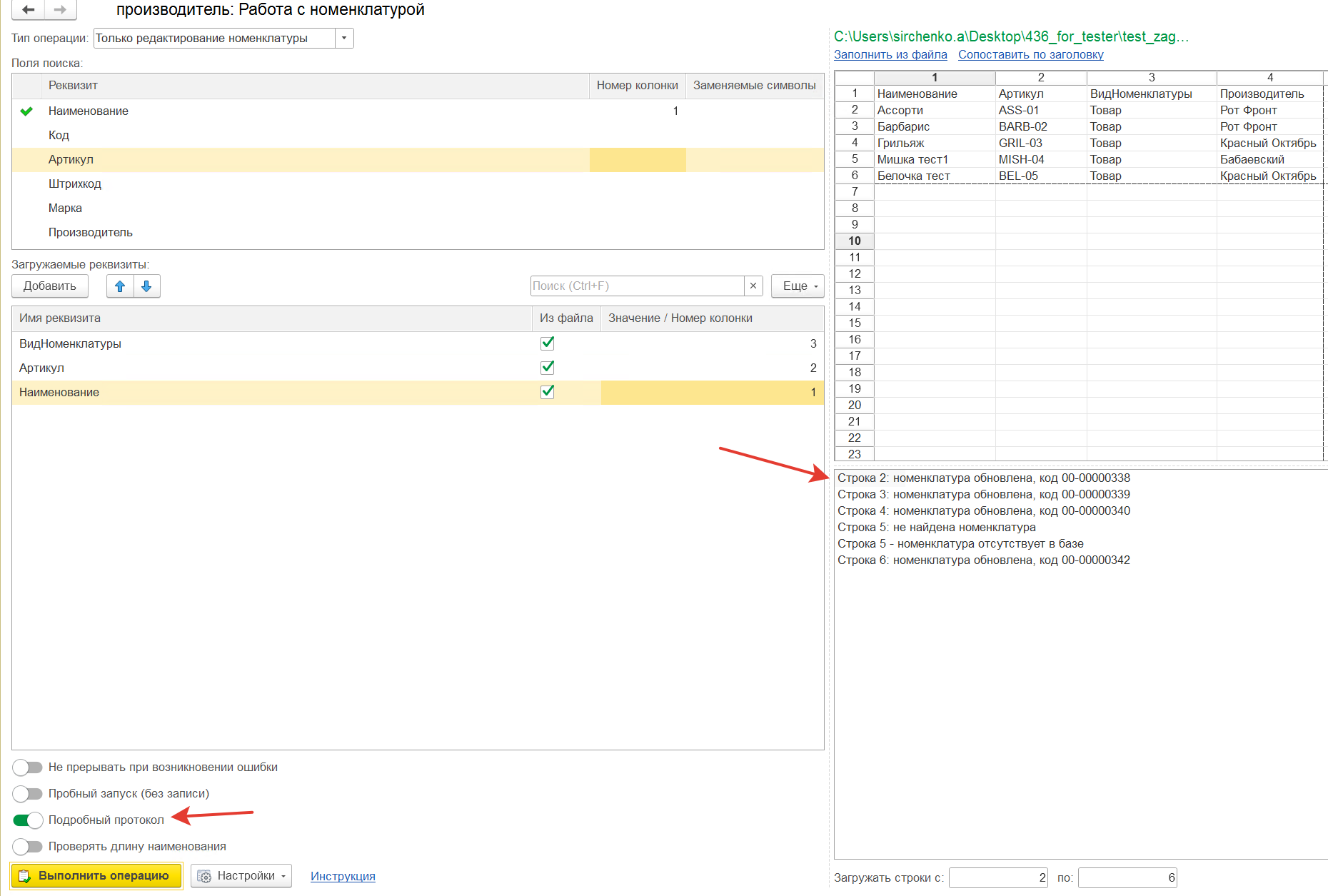Enable Не прерывать при возникновении ошибки
Viewport: 1328px width, 896px height.
tap(28, 767)
